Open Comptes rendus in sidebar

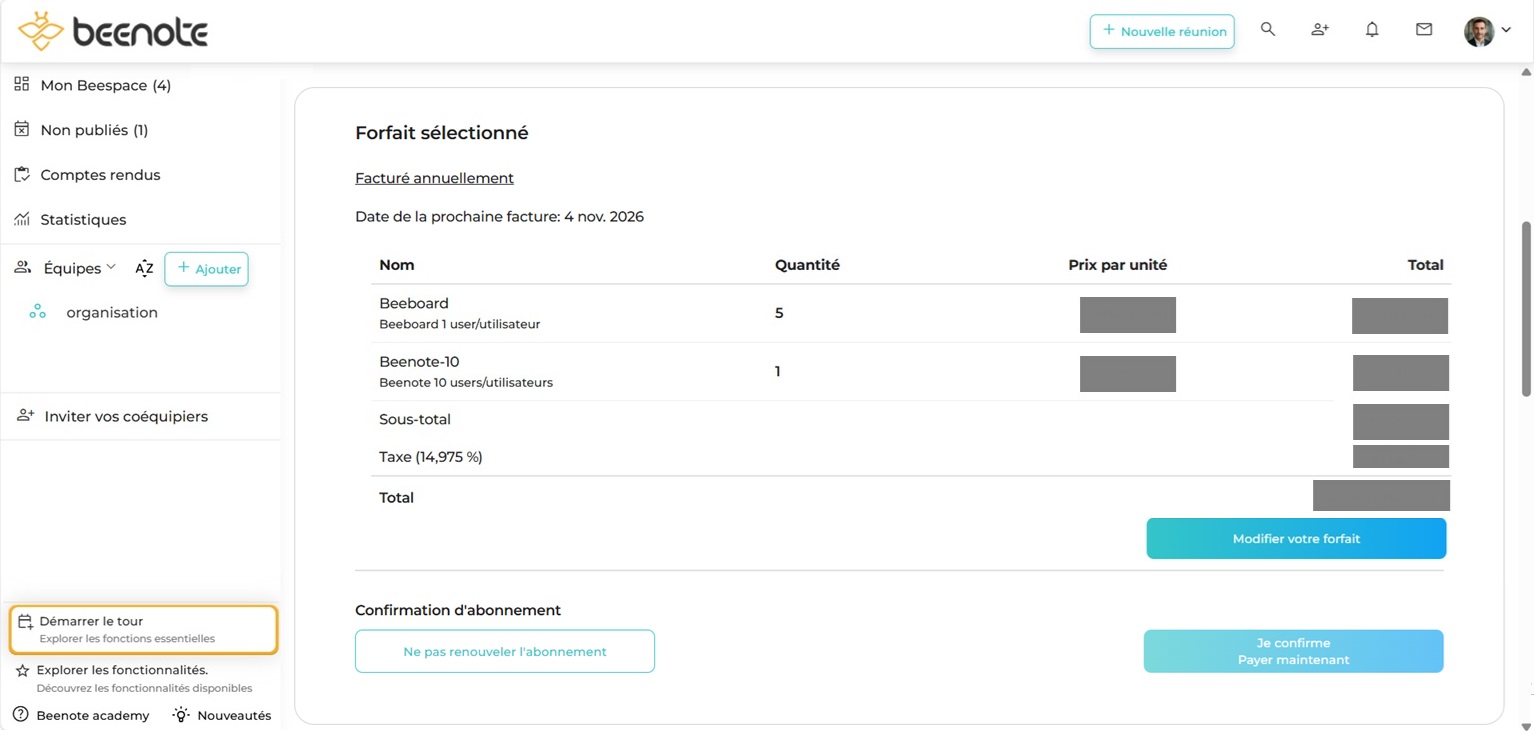tap(100, 175)
